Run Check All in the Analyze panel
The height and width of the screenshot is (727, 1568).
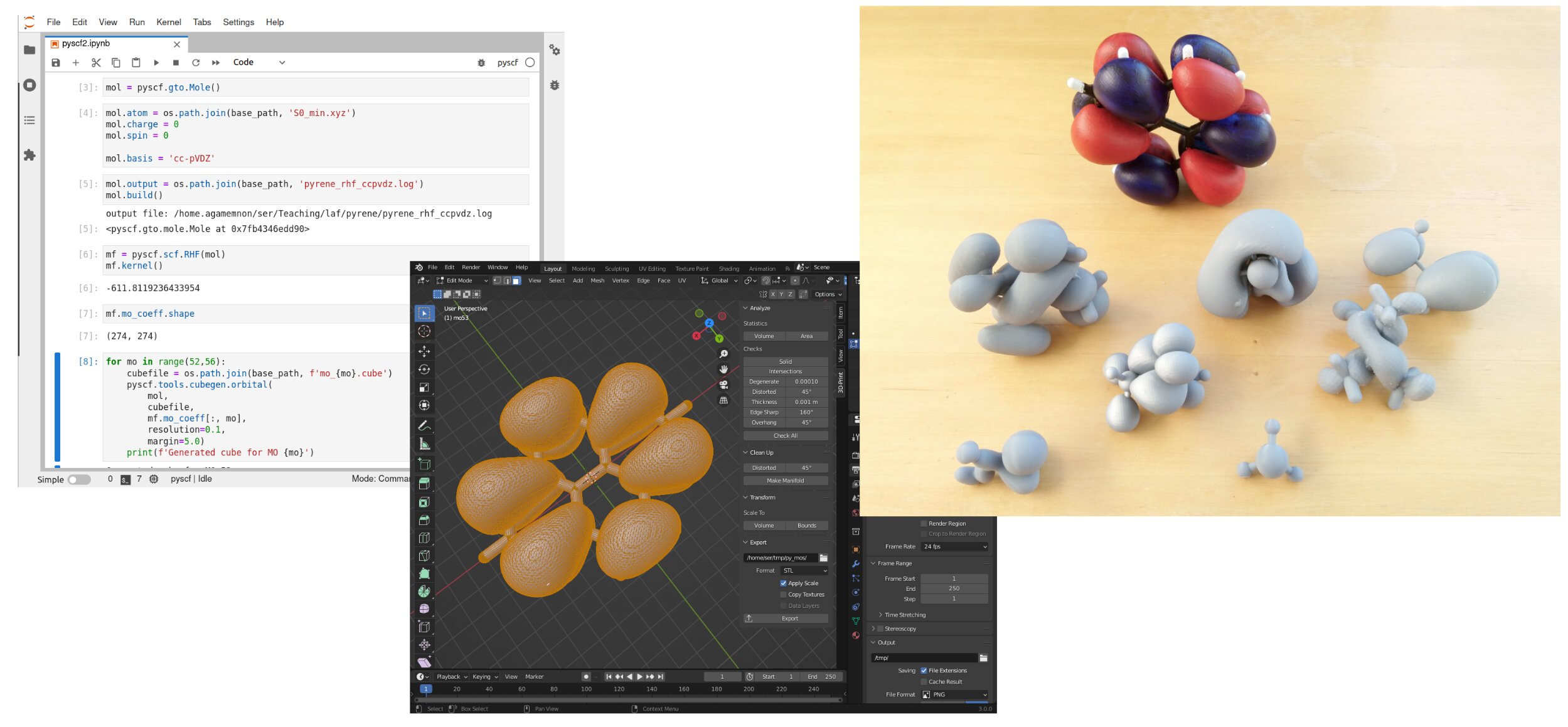coord(786,435)
